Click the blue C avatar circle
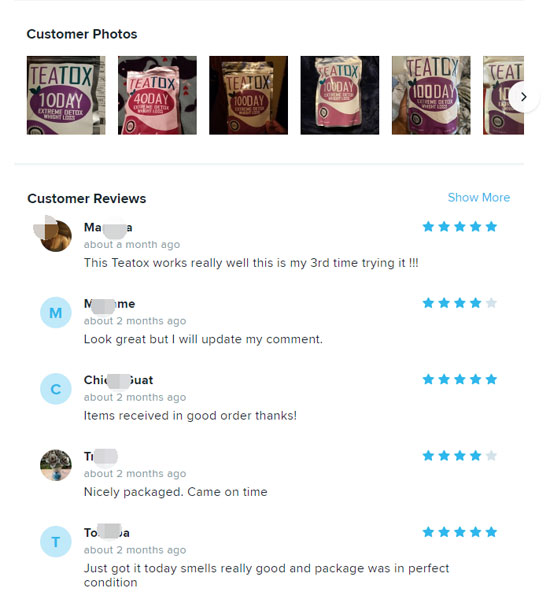The height and width of the screenshot is (603, 550). click(x=56, y=389)
